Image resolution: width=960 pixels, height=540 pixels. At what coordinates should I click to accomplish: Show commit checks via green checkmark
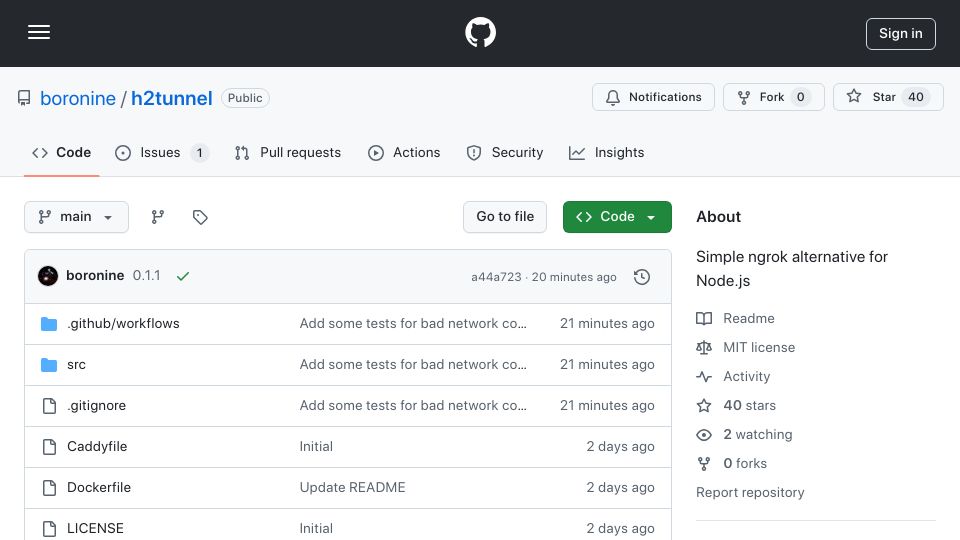tap(182, 276)
